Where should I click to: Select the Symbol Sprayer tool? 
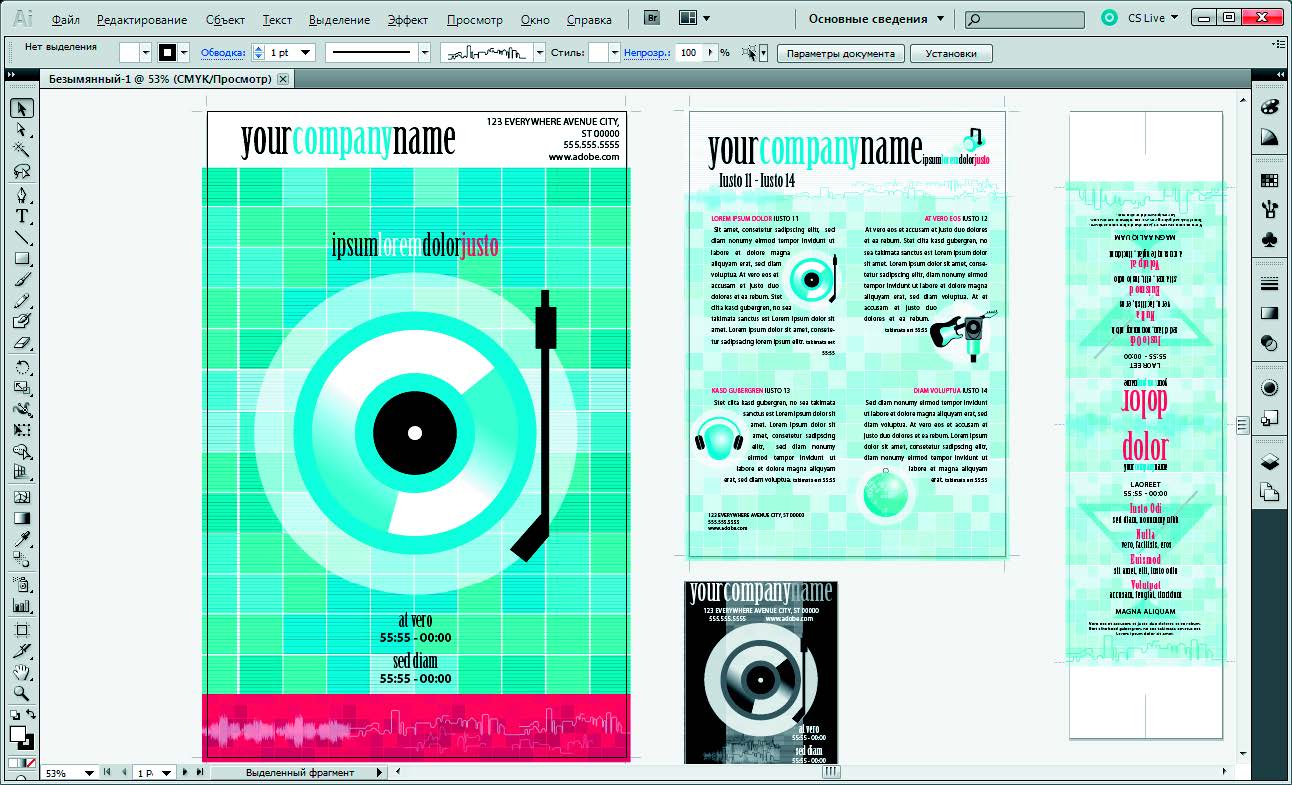(22, 584)
